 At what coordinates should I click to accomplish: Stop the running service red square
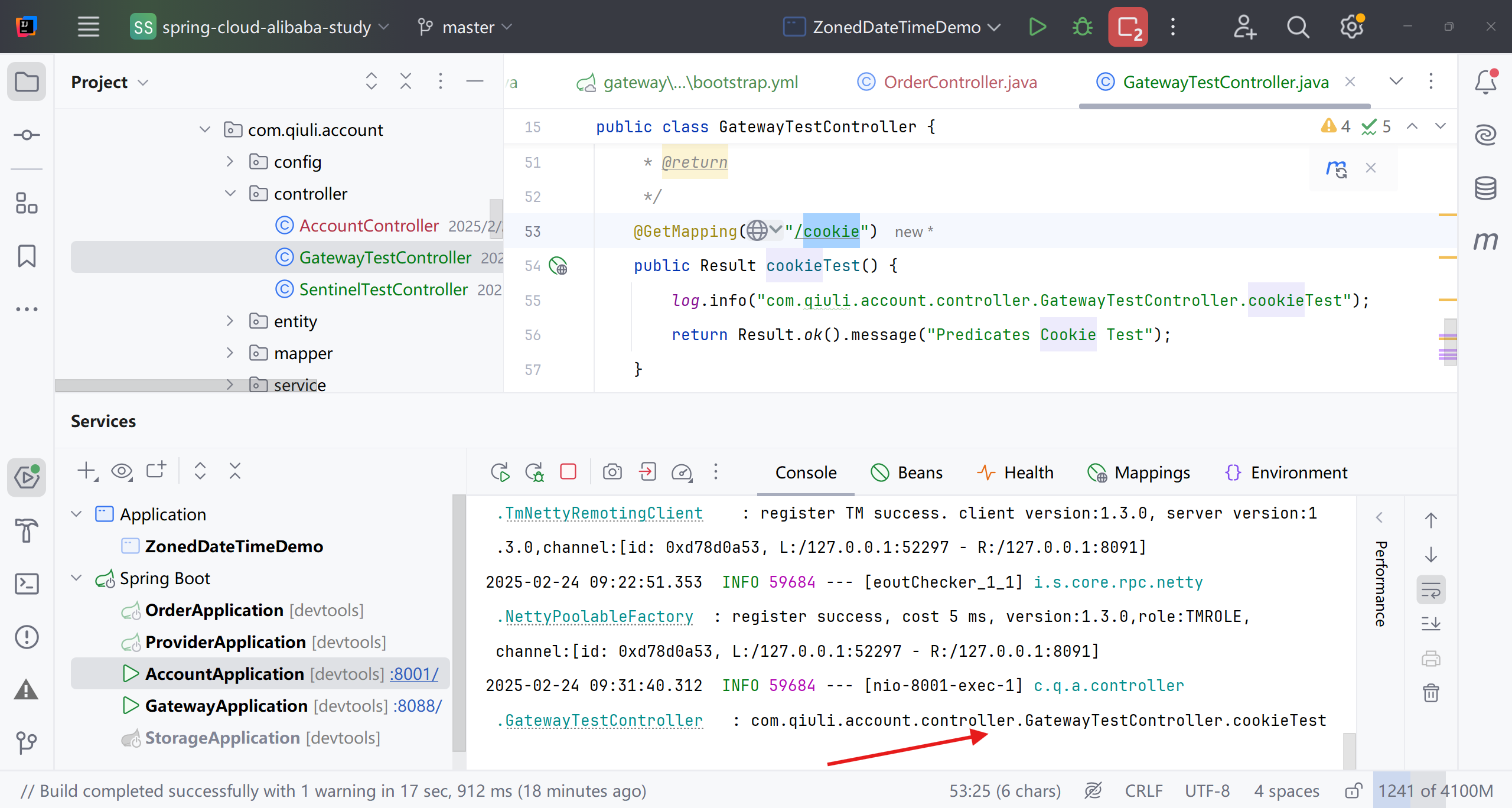coord(568,471)
